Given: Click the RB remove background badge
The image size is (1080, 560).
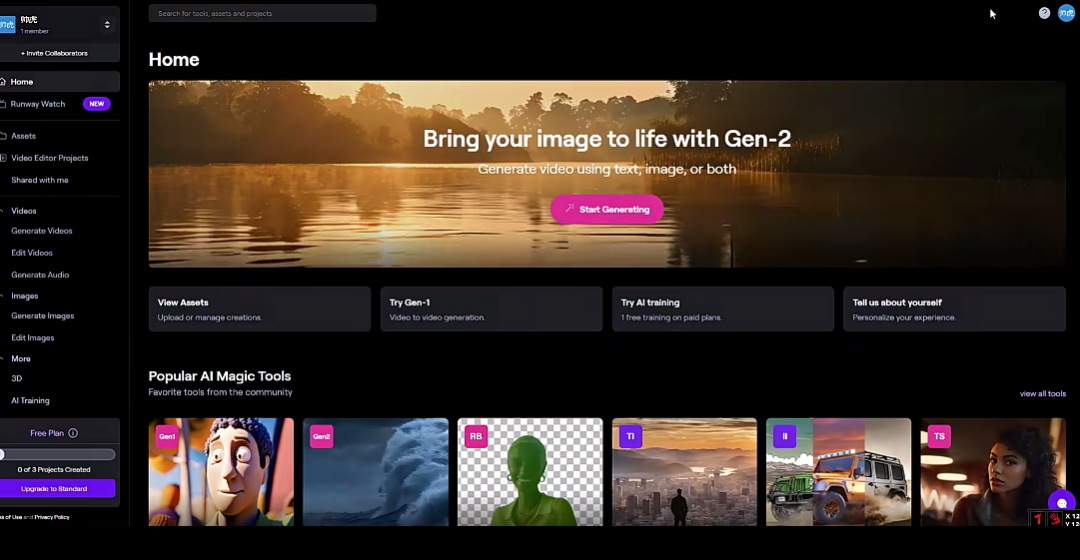Looking at the screenshot, I should [x=476, y=436].
